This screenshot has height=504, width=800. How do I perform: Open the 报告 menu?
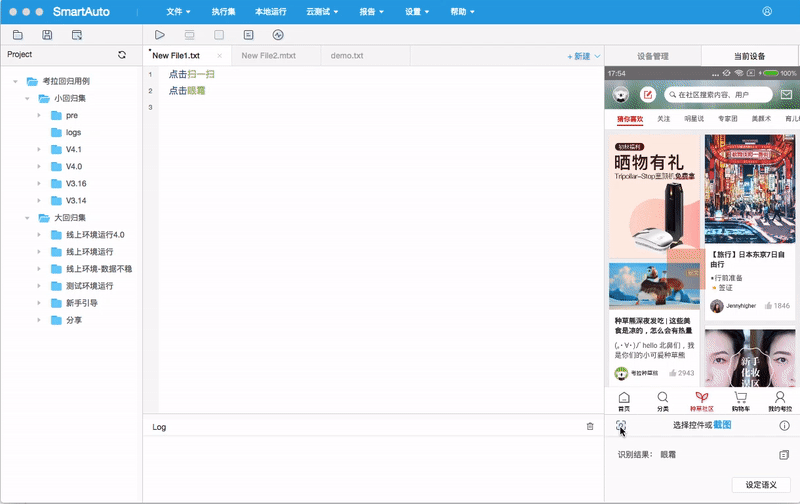pos(371,11)
